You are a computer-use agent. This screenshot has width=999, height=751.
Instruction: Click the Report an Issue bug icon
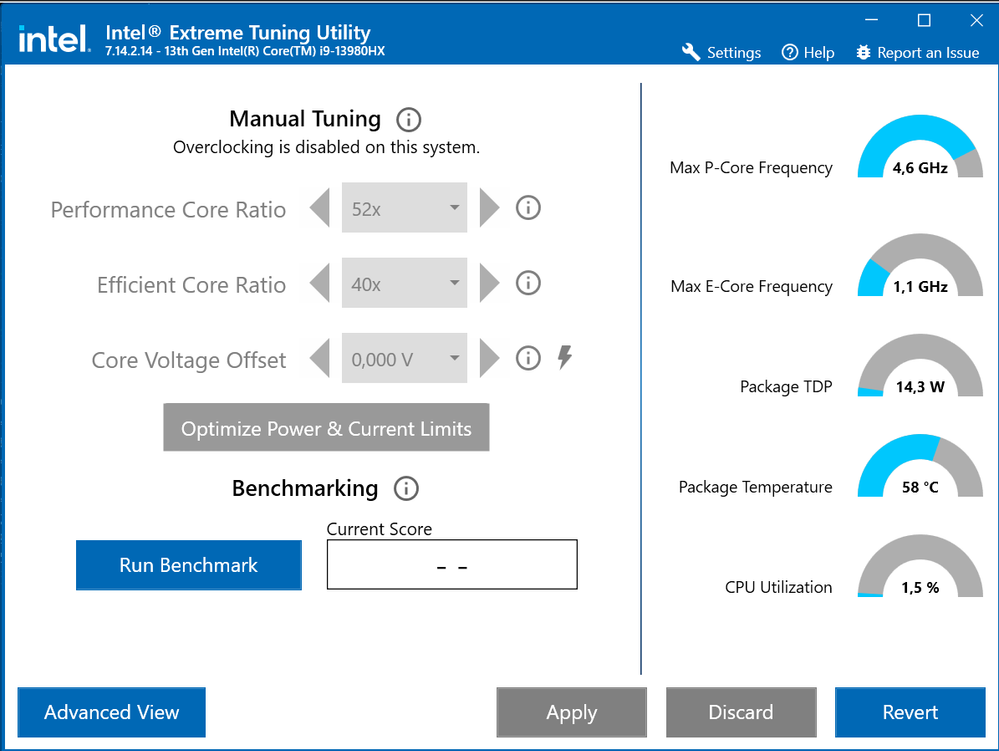[x=863, y=52]
